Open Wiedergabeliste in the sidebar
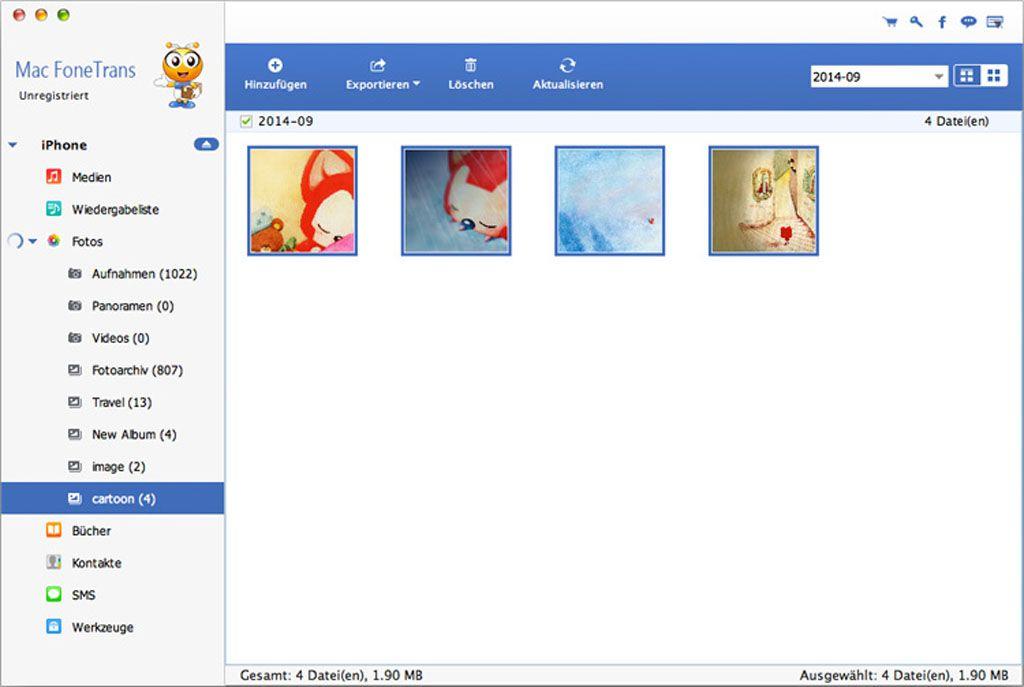Image resolution: width=1024 pixels, height=687 pixels. [x=115, y=209]
